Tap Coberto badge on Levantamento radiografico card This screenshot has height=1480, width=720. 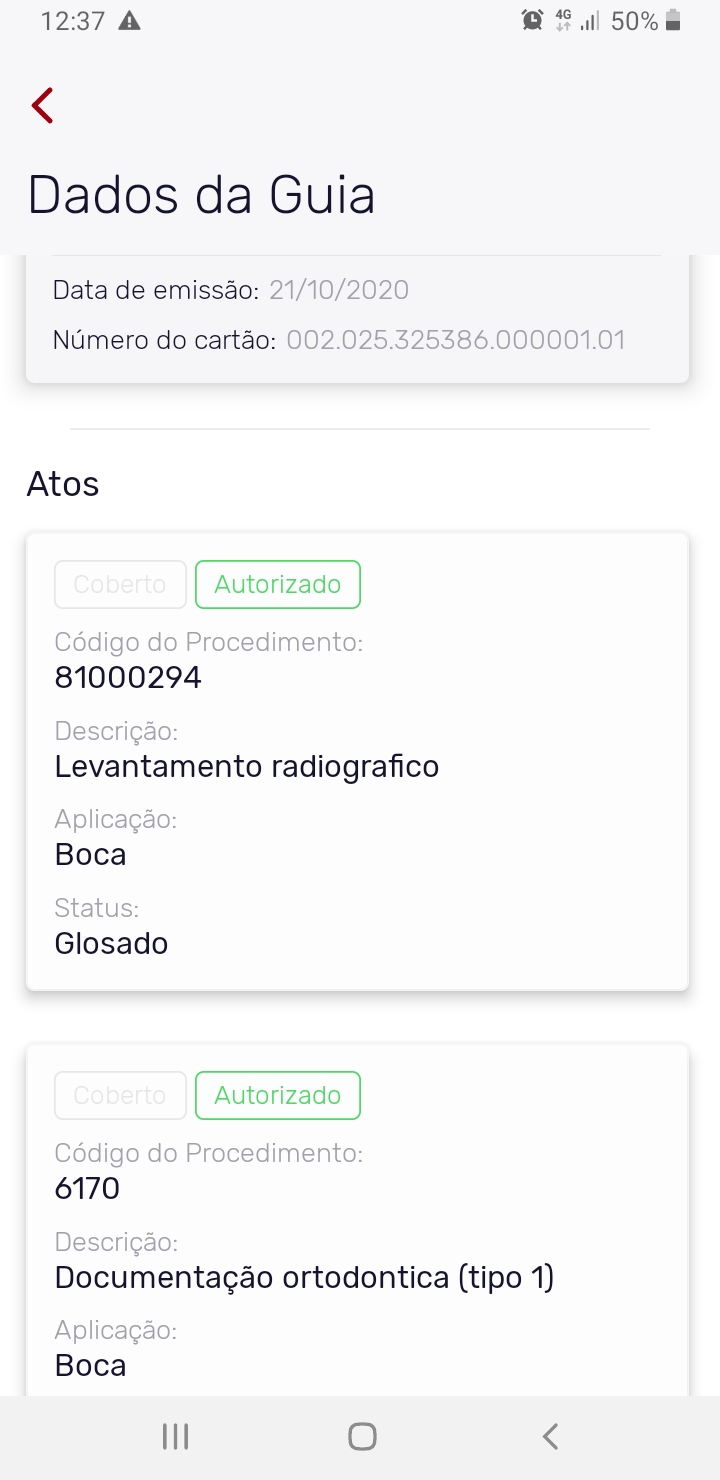point(120,585)
